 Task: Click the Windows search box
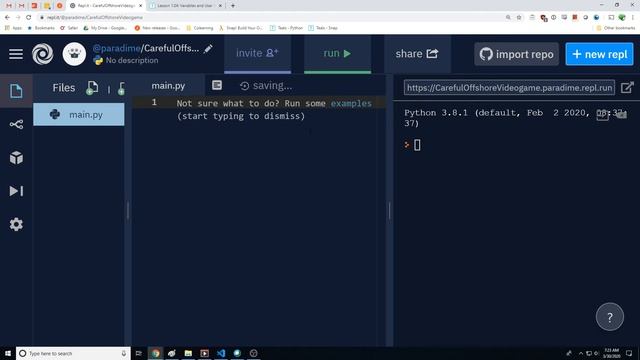pos(73,353)
